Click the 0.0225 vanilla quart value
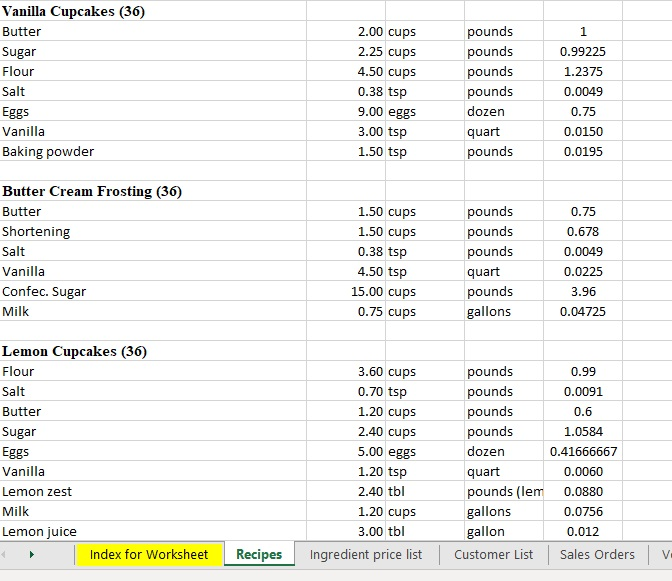Viewport: 672px width, 581px height. click(583, 271)
